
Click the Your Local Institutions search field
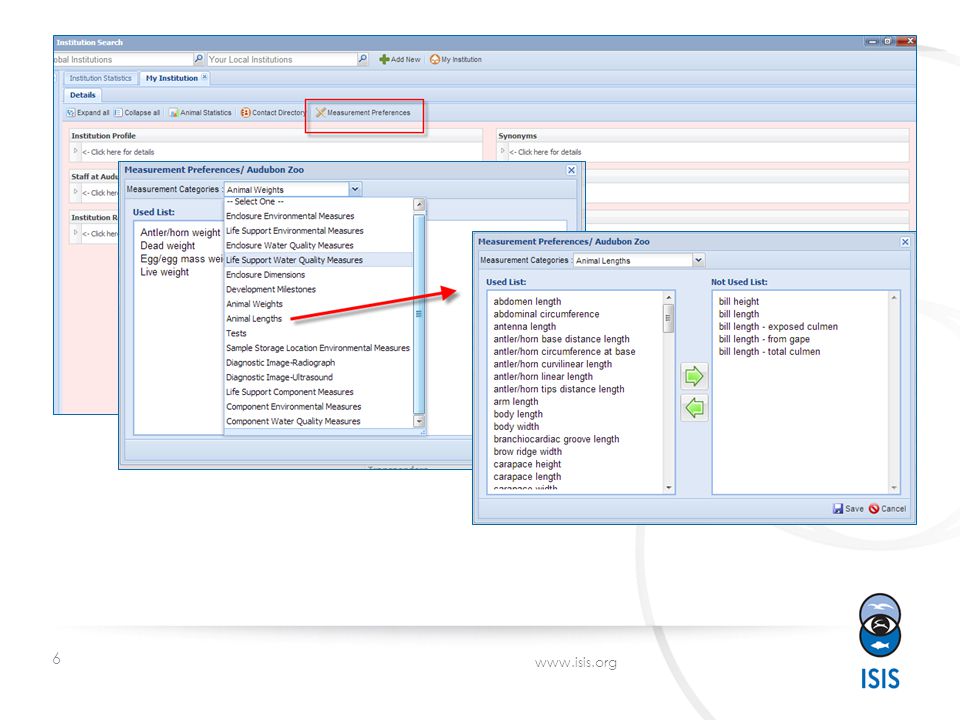[283, 59]
